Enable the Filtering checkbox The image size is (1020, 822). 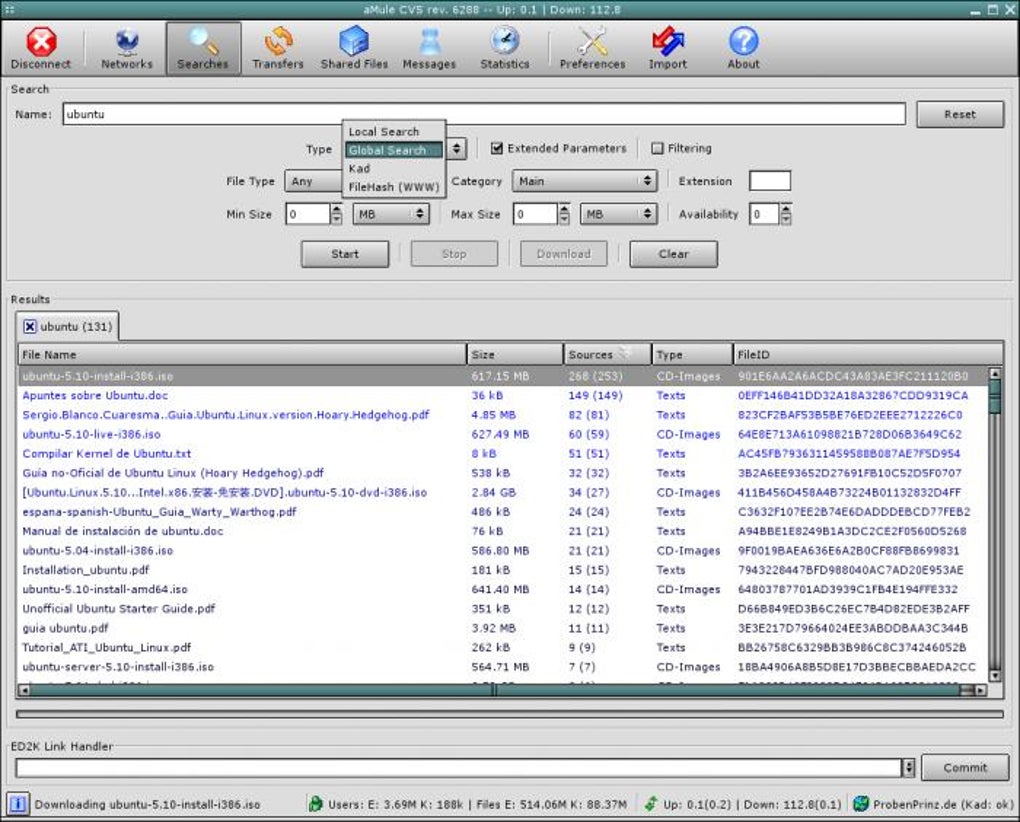[657, 148]
